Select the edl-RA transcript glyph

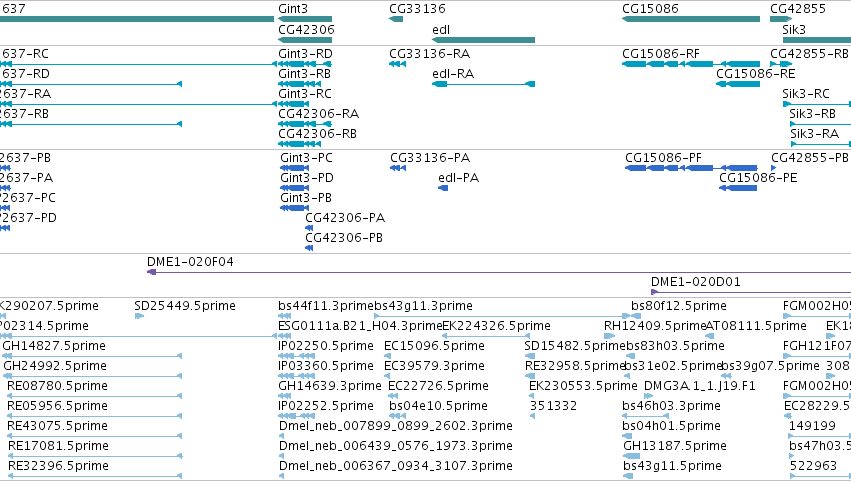[484, 84]
